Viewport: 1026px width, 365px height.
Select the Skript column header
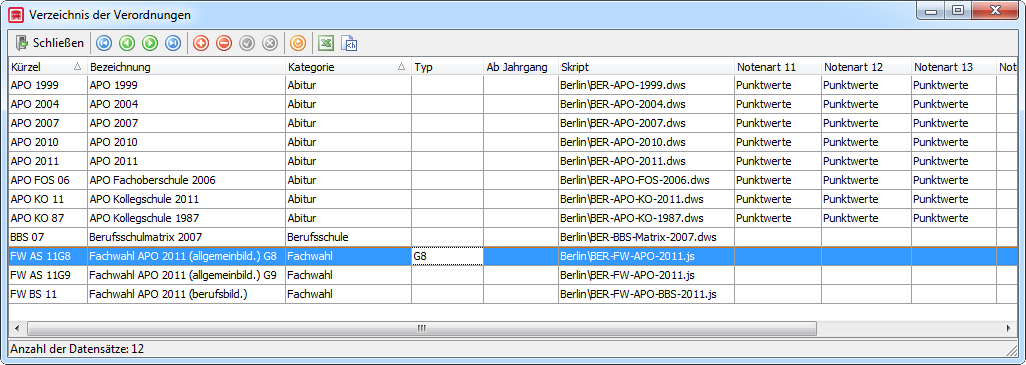click(646, 67)
